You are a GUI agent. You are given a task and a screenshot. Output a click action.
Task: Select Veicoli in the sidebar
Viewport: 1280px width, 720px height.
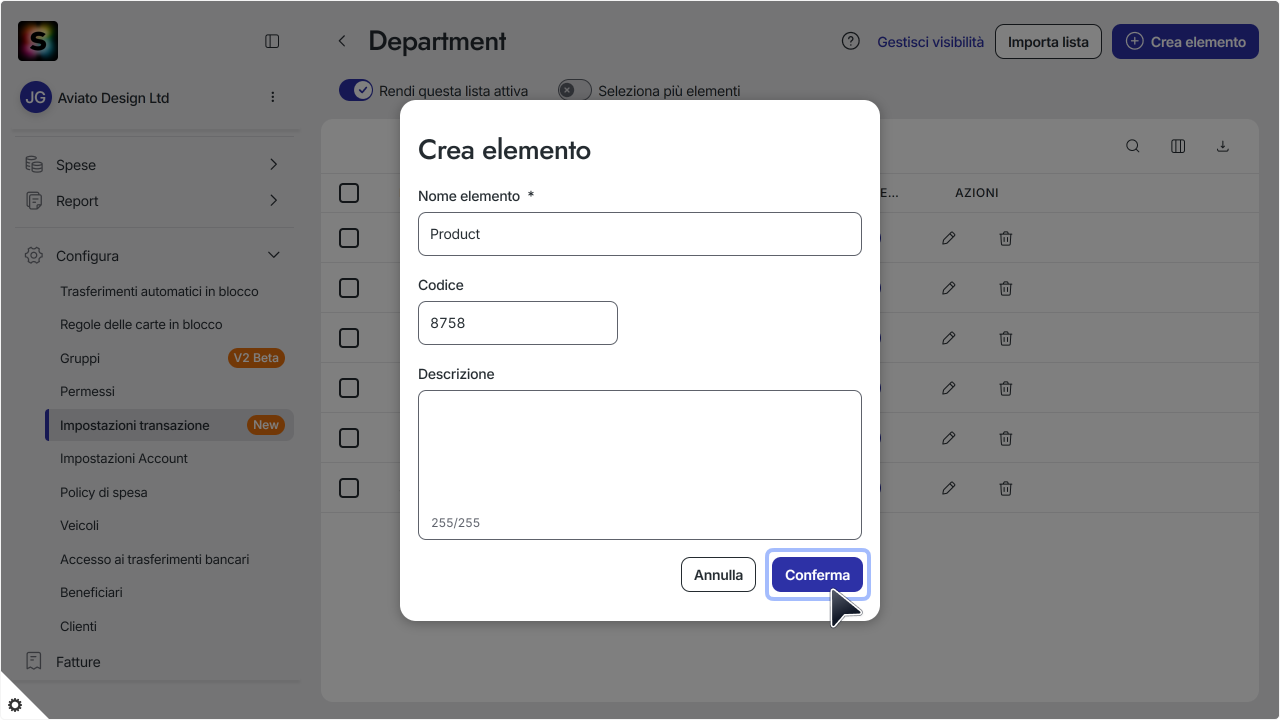pos(79,525)
